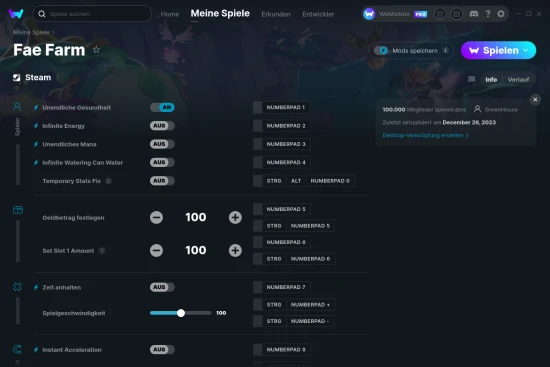Image resolution: width=550 pixels, height=367 pixels.
Task: Click the Steam platform label
Action: click(38, 78)
